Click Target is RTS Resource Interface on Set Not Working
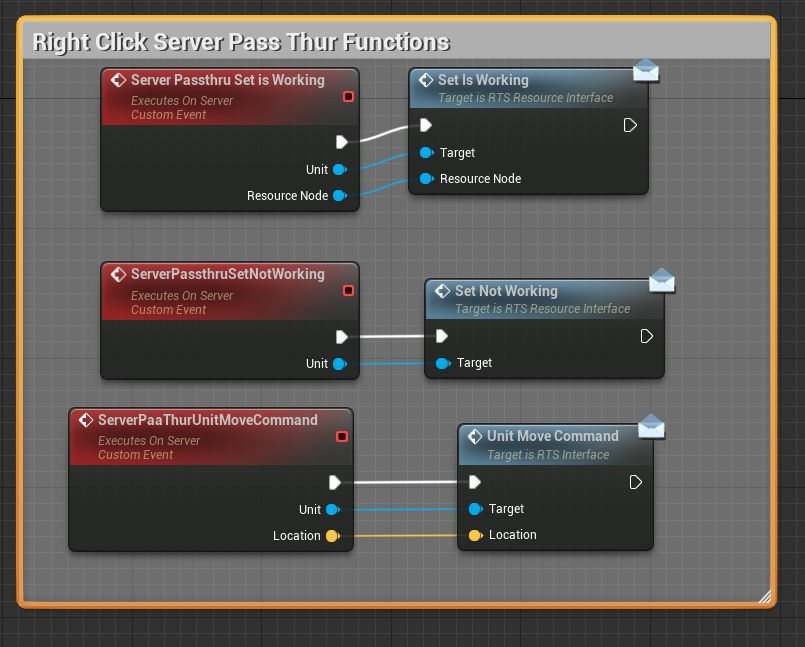The image size is (805, 647). 543,309
